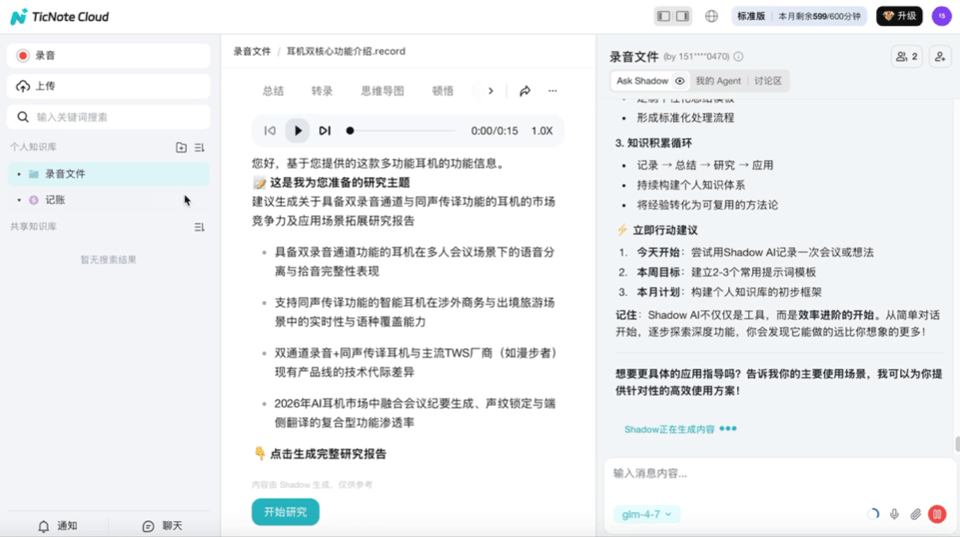
Task: Attach a file with the paperclip icon
Action: [x=915, y=514]
